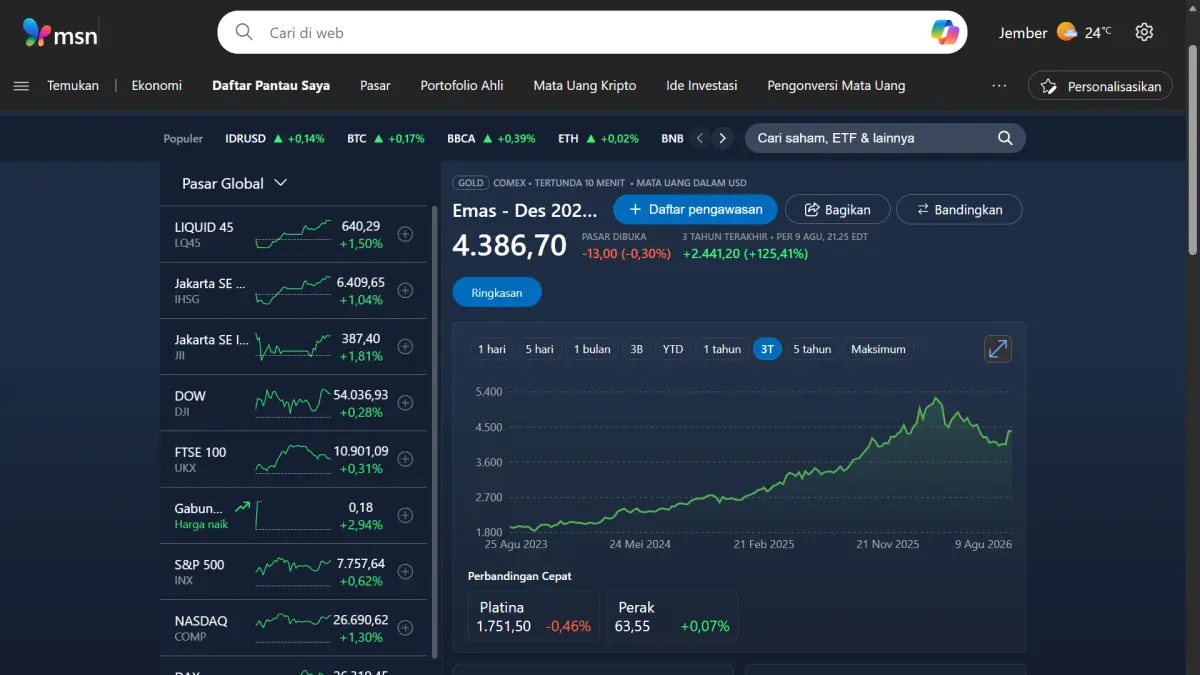The image size is (1200, 675).
Task: Show more navigation options (three dots)
Action: [x=999, y=86]
